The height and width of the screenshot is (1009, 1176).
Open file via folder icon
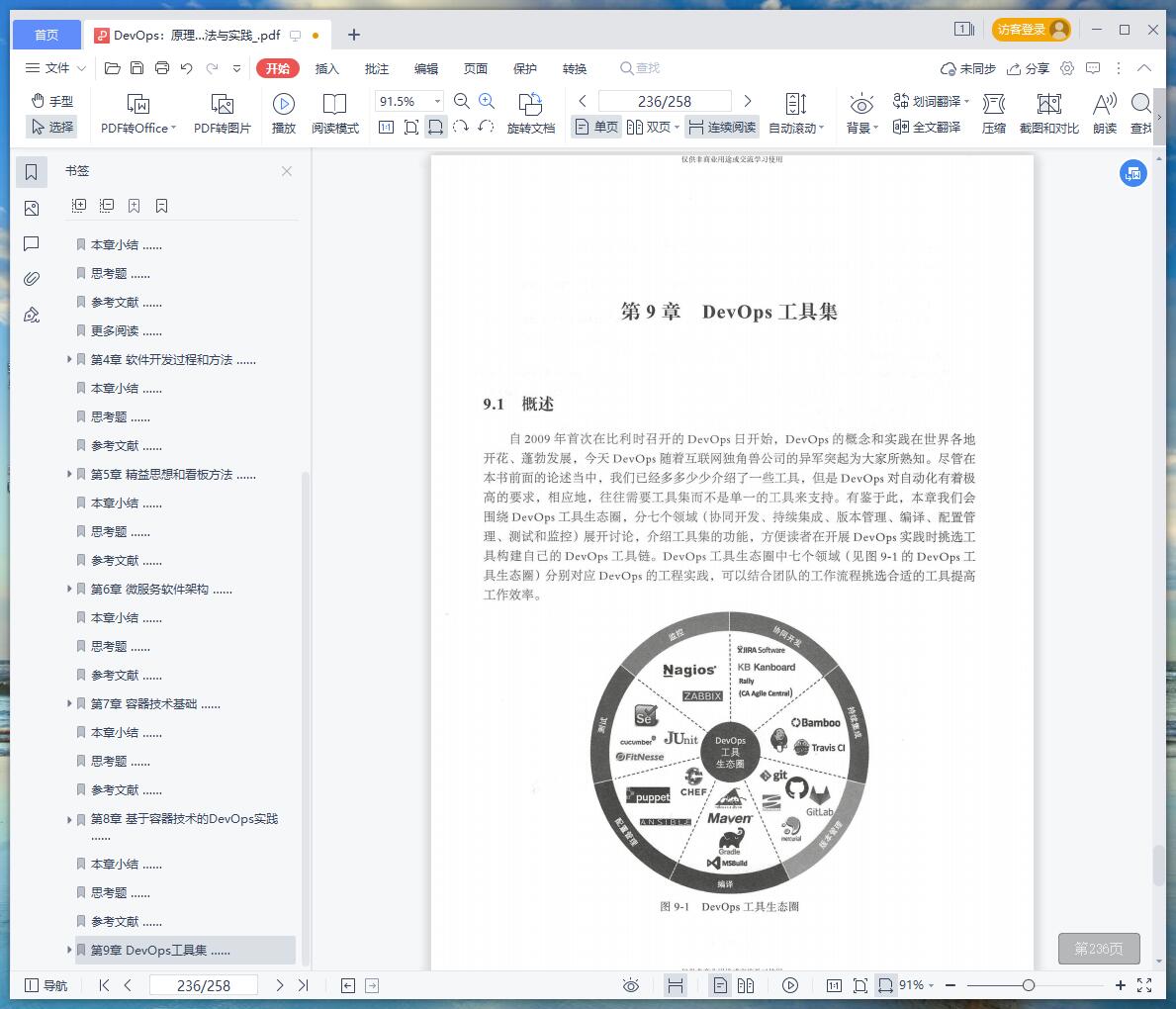[x=113, y=68]
